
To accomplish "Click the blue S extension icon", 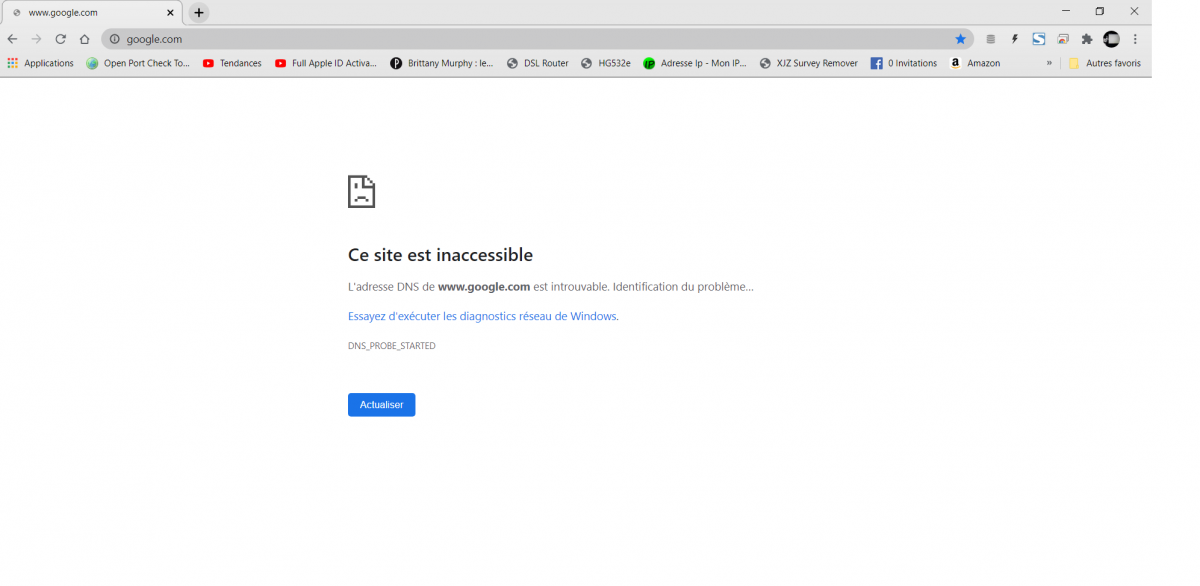I will coord(1039,39).
